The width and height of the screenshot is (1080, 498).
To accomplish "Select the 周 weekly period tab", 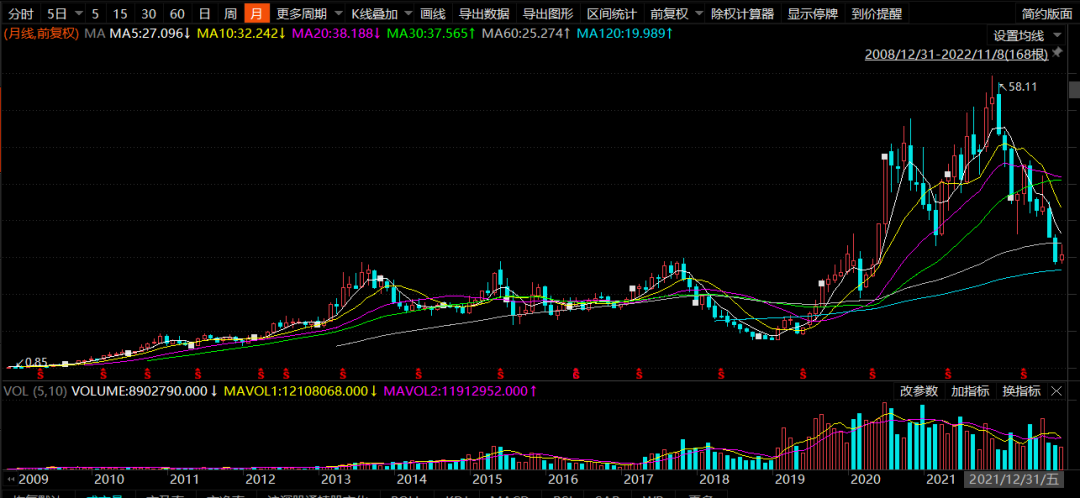I will 230,14.
